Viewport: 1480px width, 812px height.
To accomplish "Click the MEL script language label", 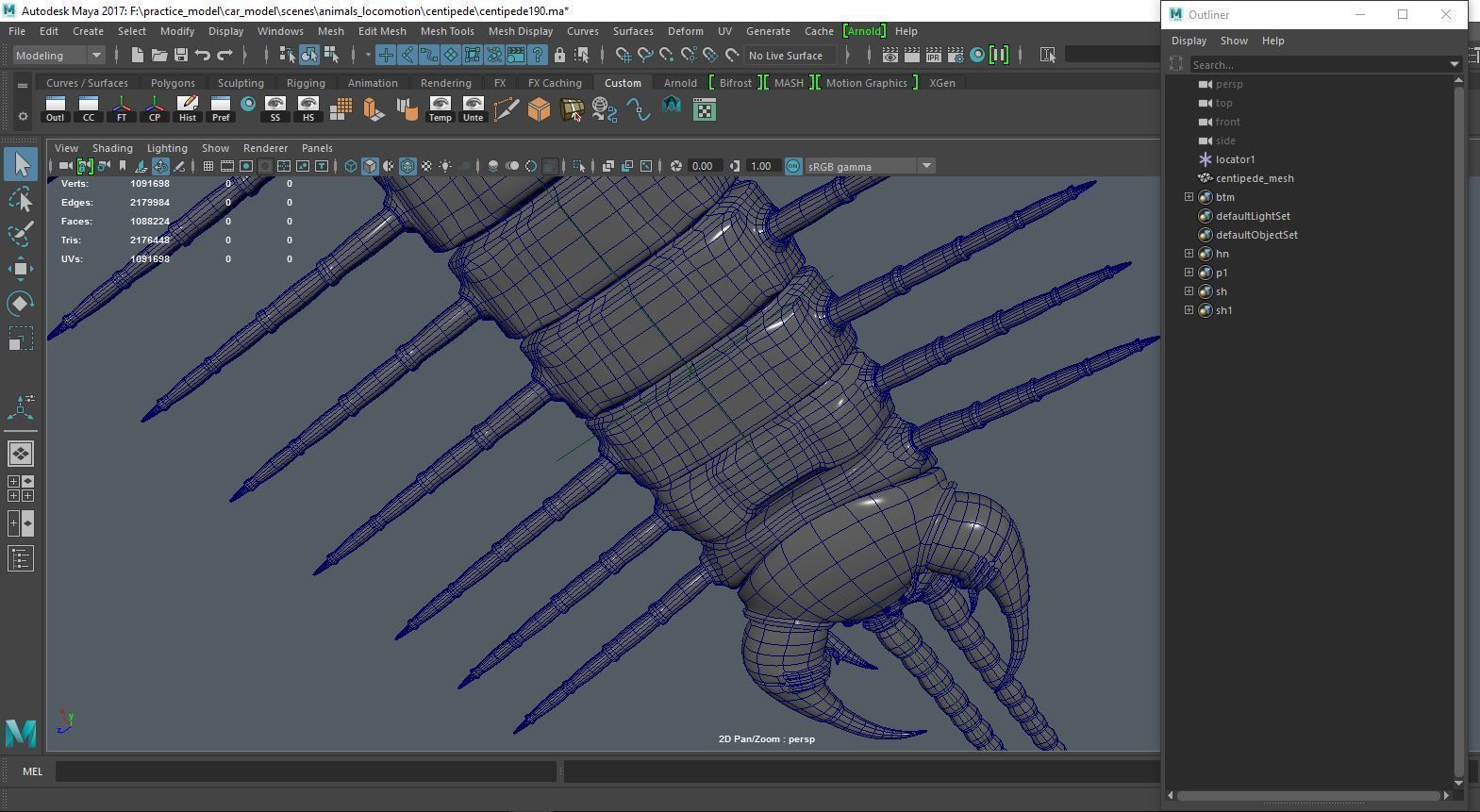I will 32,771.
